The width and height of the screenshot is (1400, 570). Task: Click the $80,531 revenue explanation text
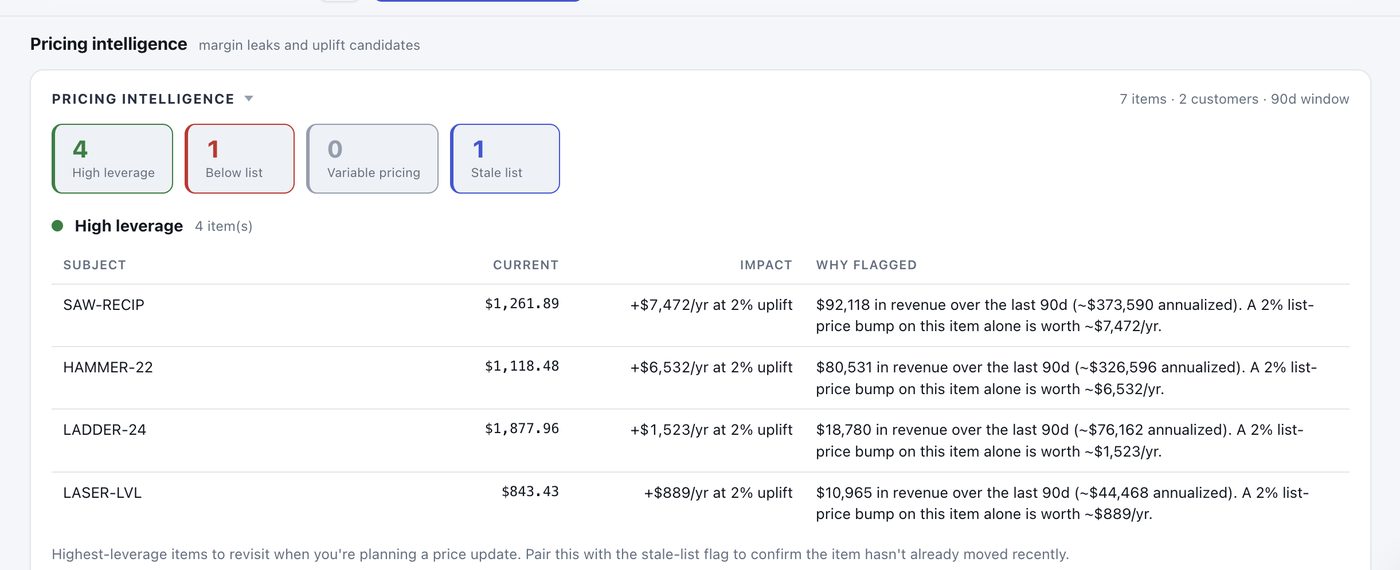(x=1066, y=378)
